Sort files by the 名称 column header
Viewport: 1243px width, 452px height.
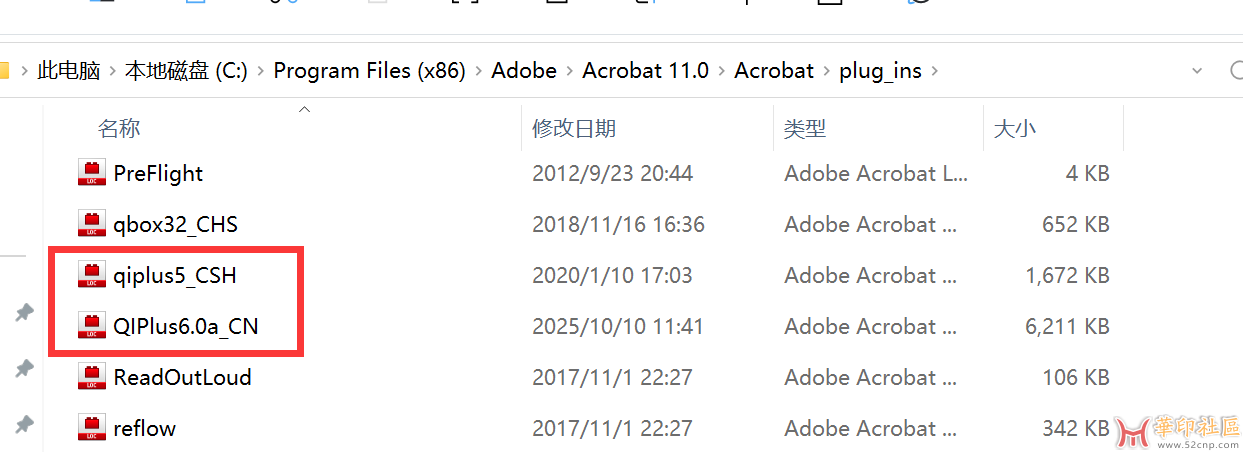pos(119,128)
